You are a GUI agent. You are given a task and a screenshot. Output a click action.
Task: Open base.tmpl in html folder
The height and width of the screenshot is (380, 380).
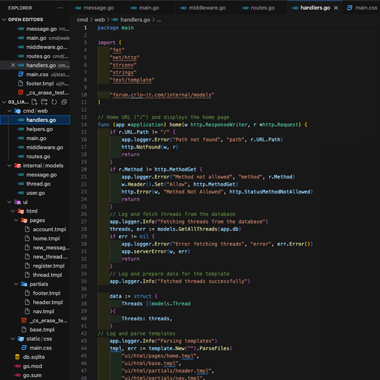tap(35, 330)
